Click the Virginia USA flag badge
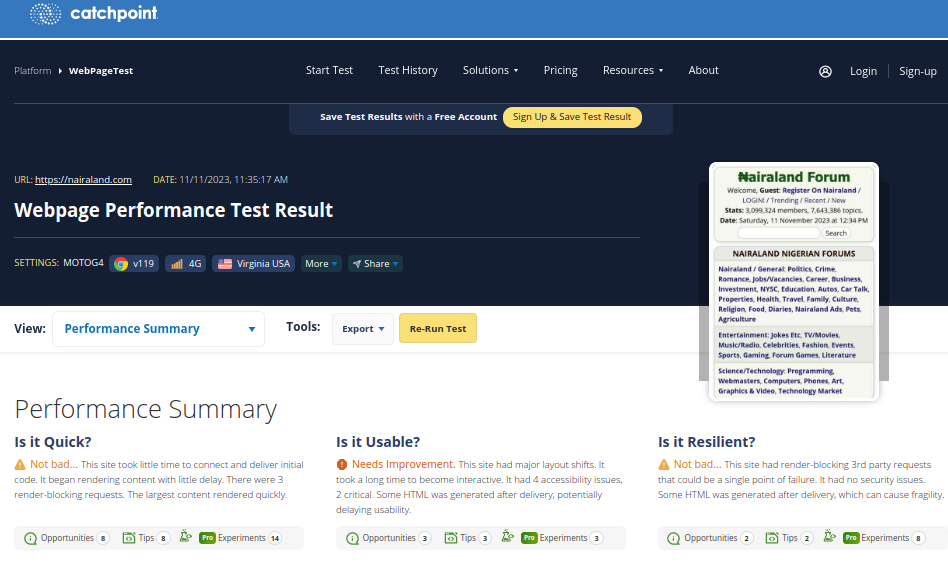This screenshot has width=948, height=568. tap(254, 264)
